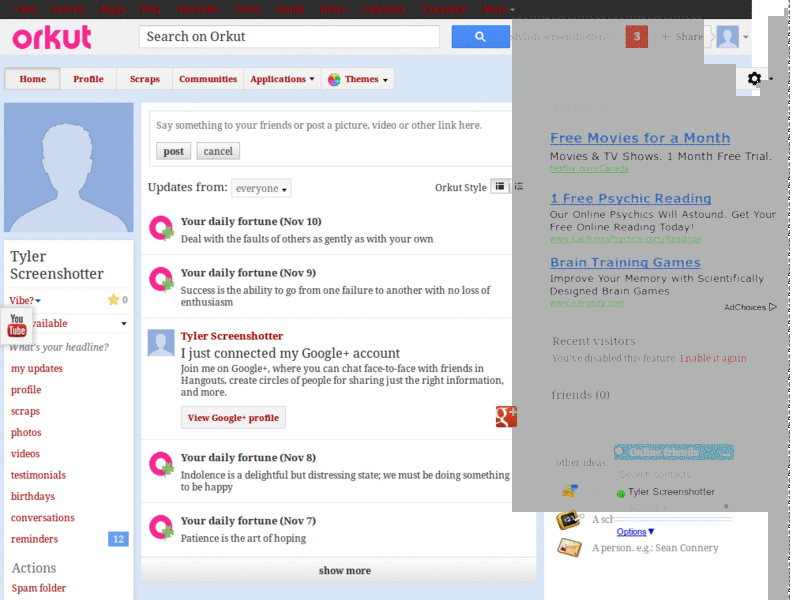
Task: Open the settings gear icon
Action: pyautogui.click(x=754, y=79)
